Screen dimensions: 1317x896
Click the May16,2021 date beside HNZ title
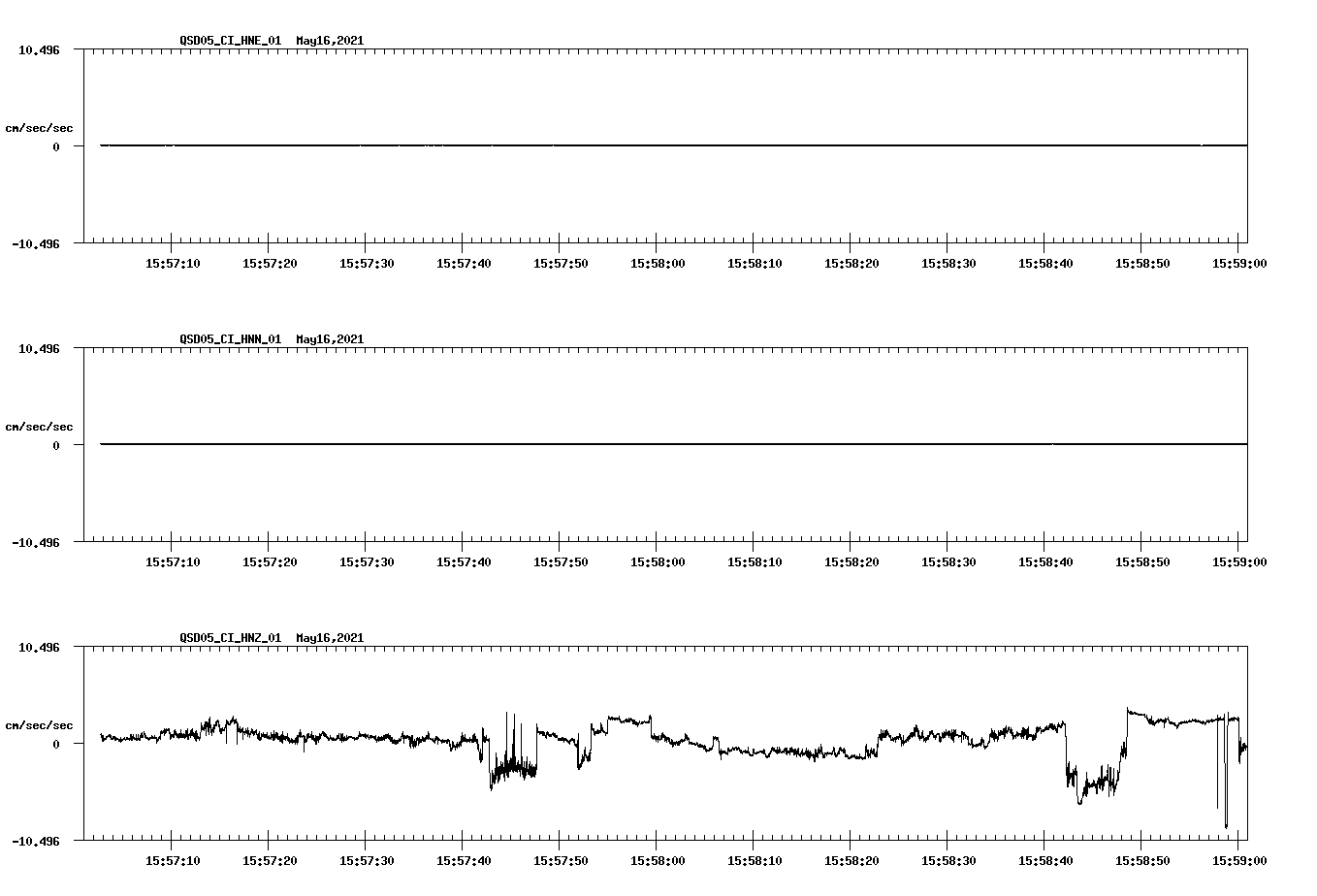328,638
